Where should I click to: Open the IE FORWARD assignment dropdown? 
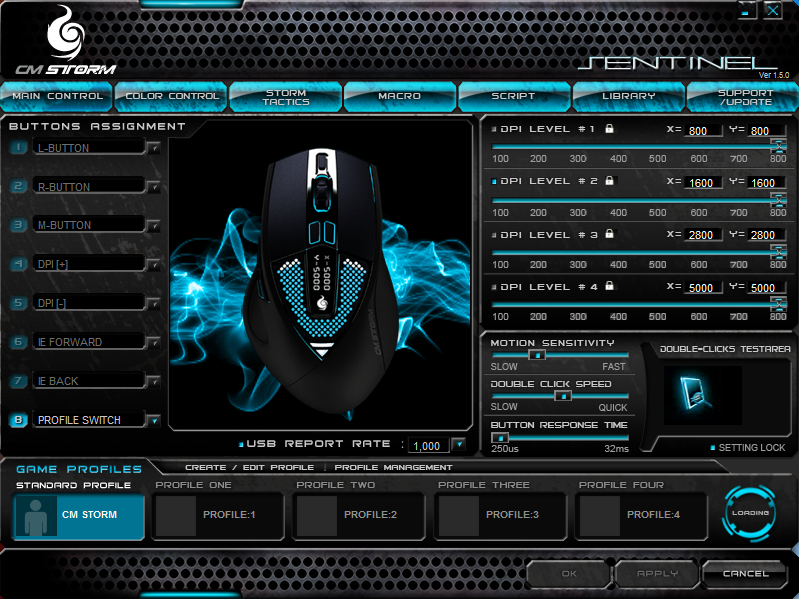click(153, 342)
